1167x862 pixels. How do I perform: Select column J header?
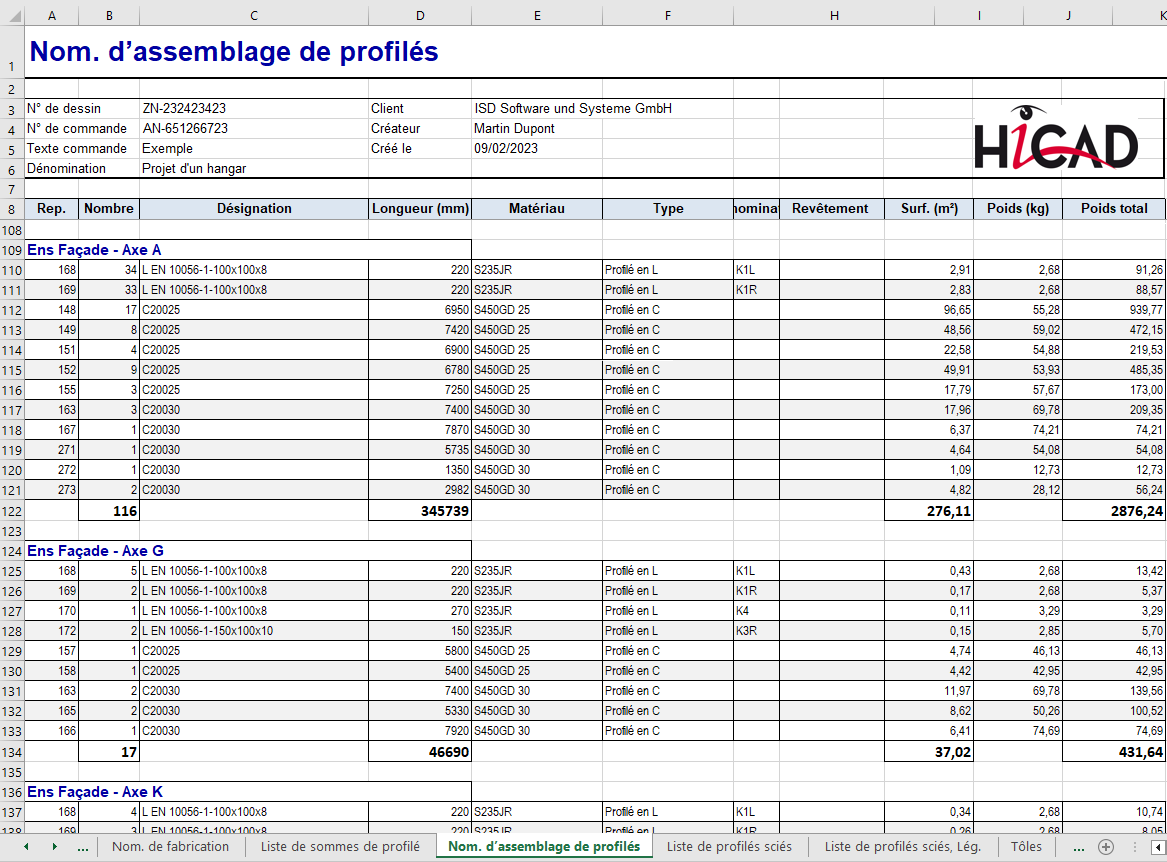(1068, 15)
